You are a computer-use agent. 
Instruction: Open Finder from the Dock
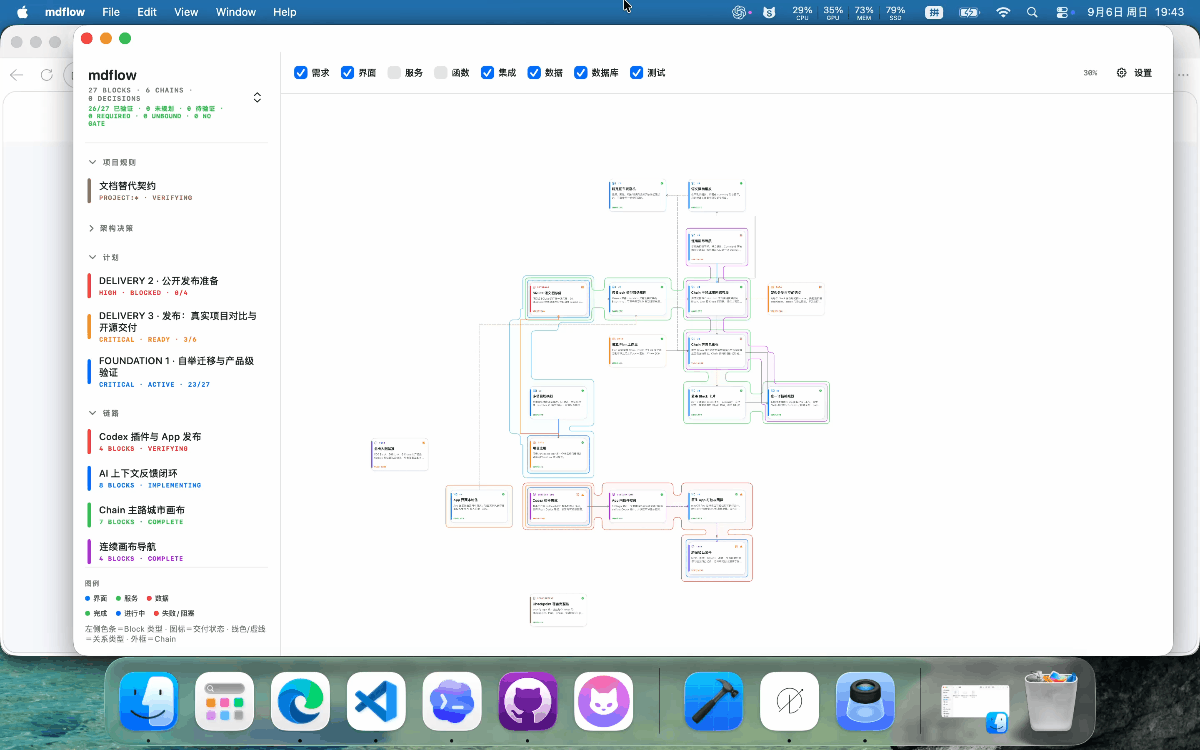148,701
